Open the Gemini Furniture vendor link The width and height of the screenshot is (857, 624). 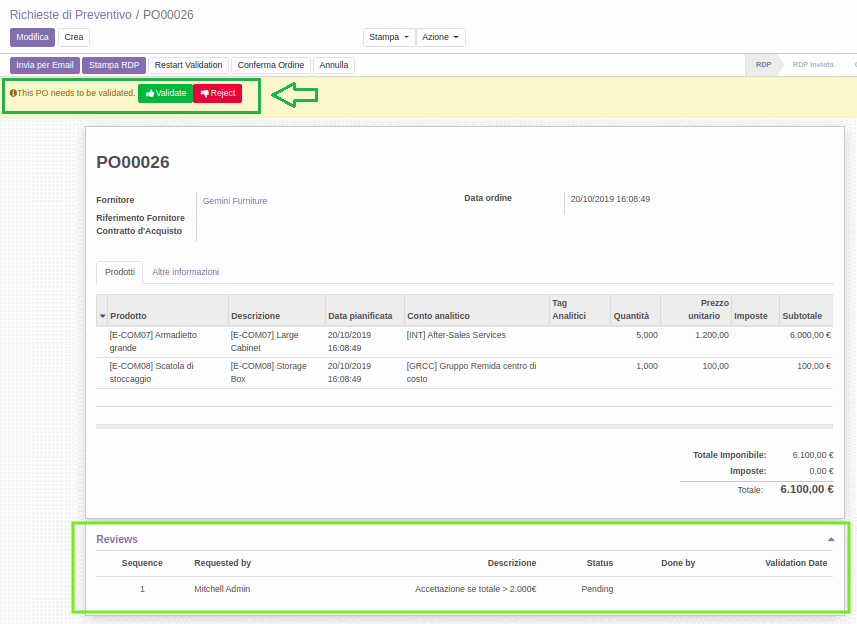click(x=234, y=200)
